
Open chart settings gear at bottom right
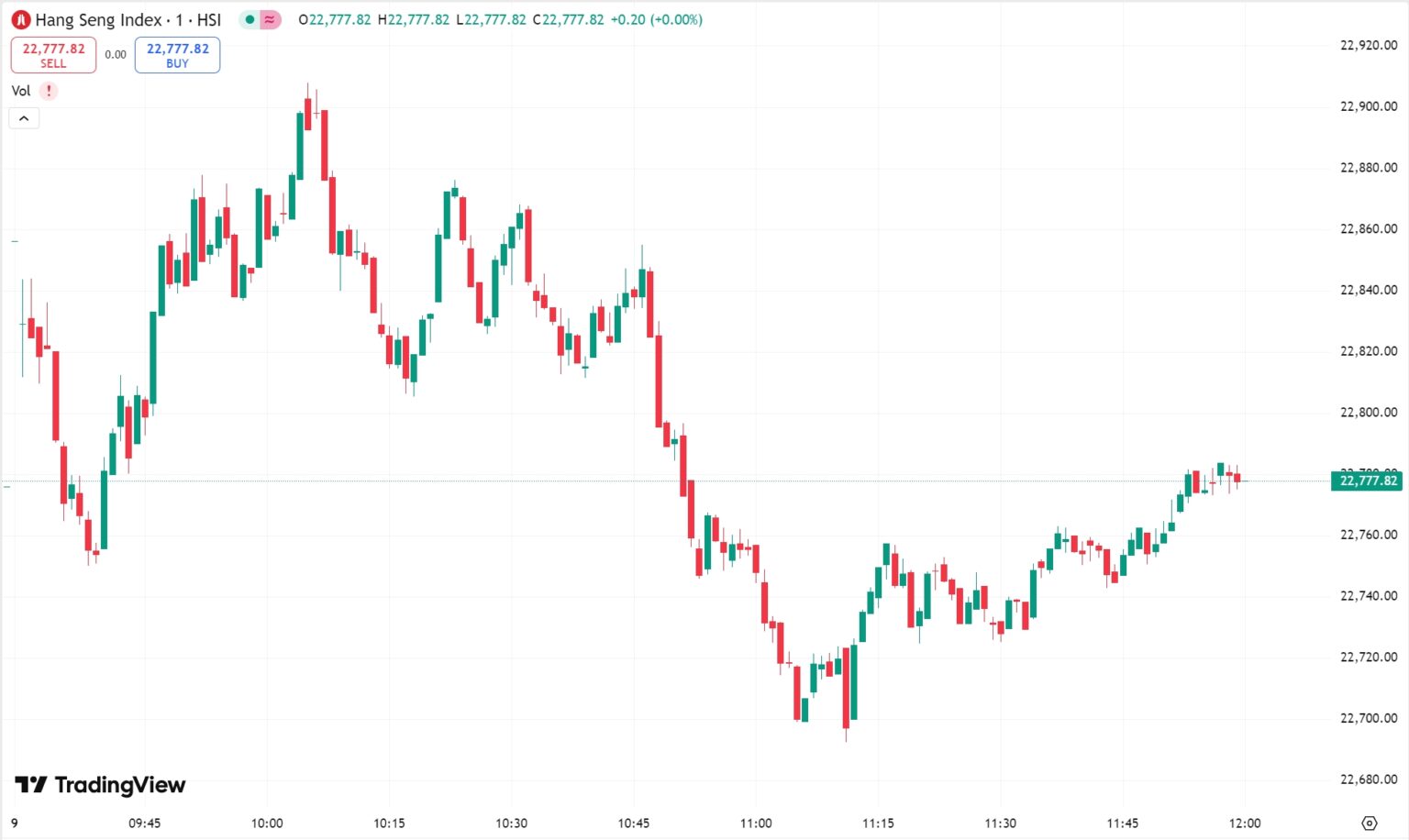click(x=1369, y=823)
